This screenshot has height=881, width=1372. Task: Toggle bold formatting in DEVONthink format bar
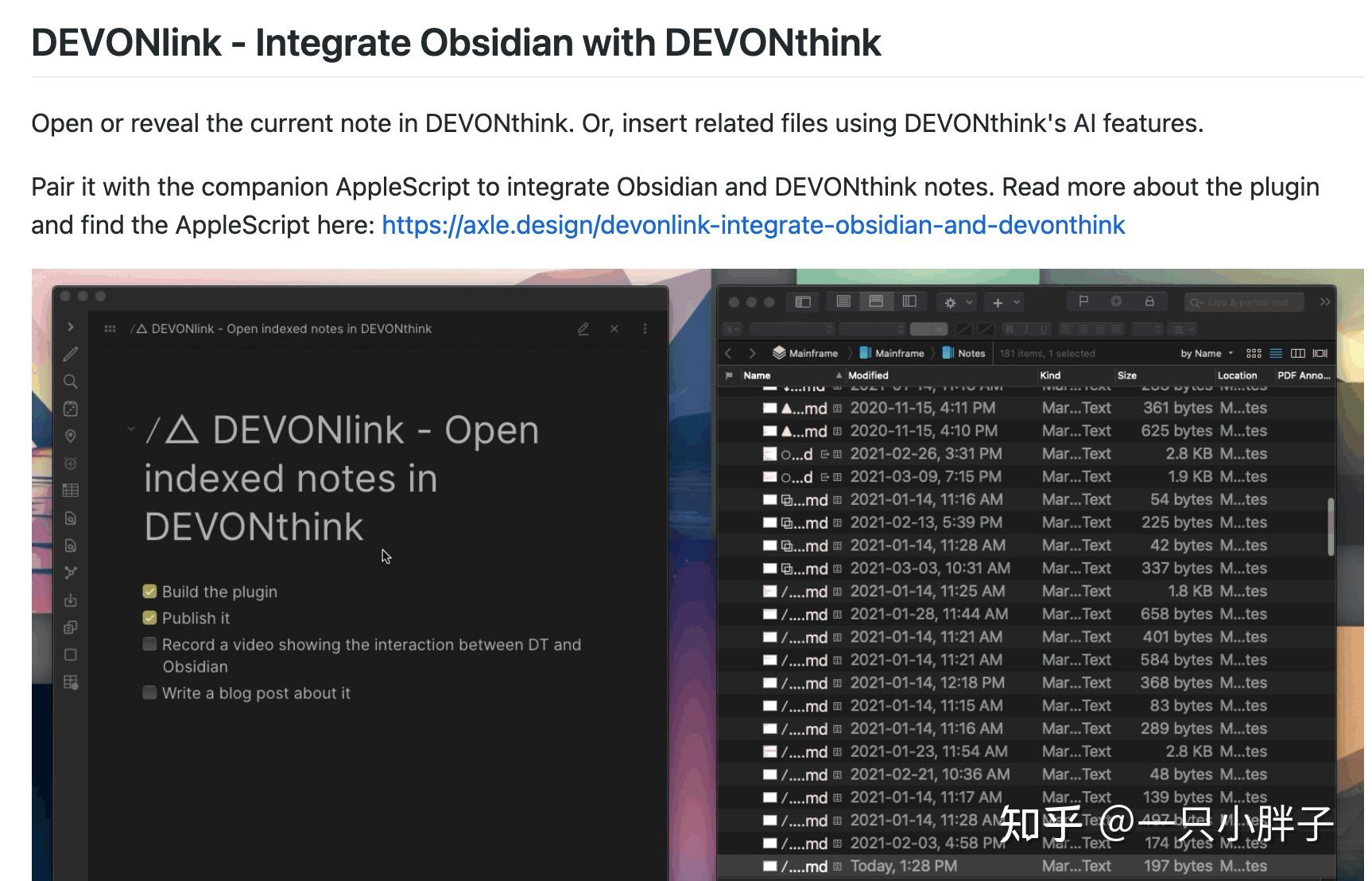(1009, 328)
